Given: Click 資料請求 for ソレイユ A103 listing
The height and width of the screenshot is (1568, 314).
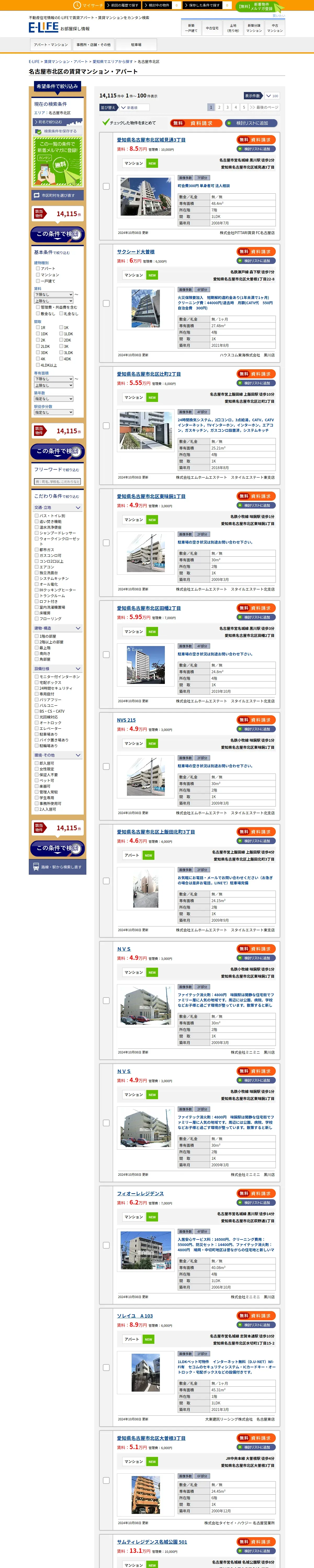Looking at the screenshot, I should [x=256, y=1315].
